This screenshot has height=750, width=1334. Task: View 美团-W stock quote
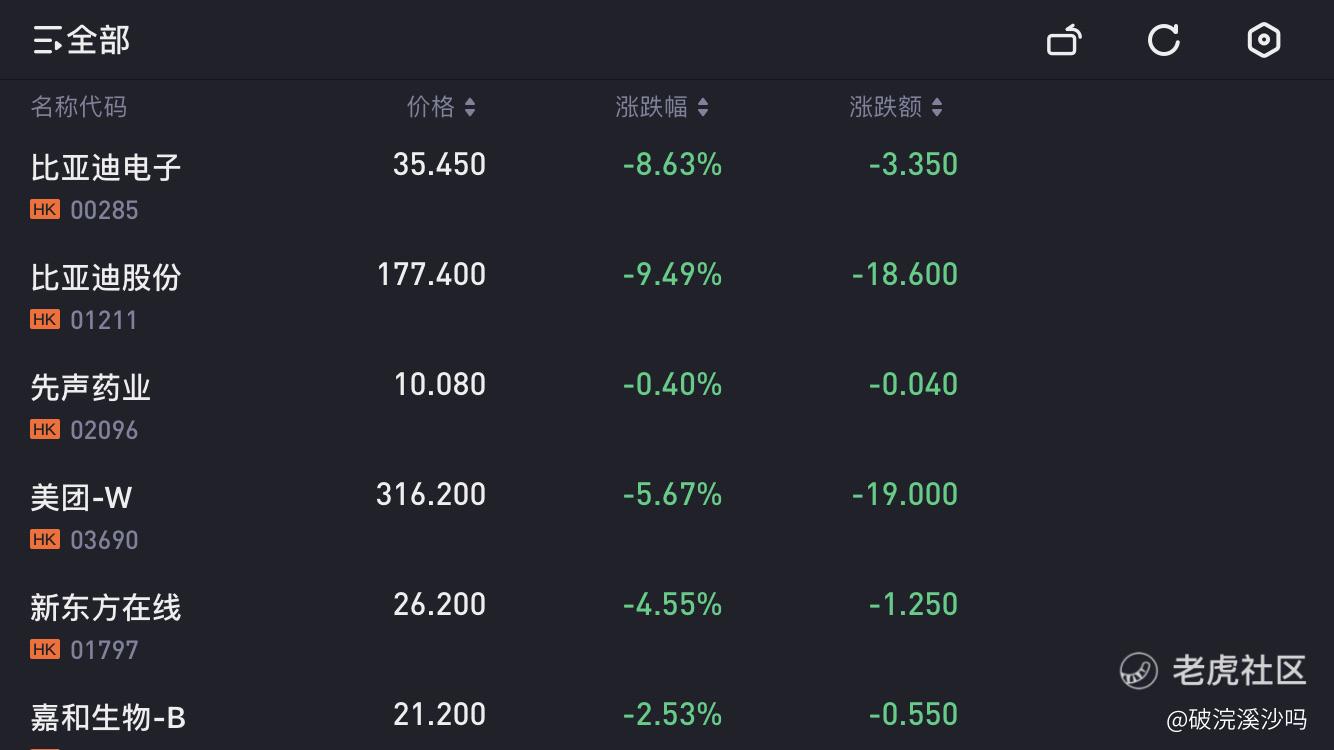[81, 497]
